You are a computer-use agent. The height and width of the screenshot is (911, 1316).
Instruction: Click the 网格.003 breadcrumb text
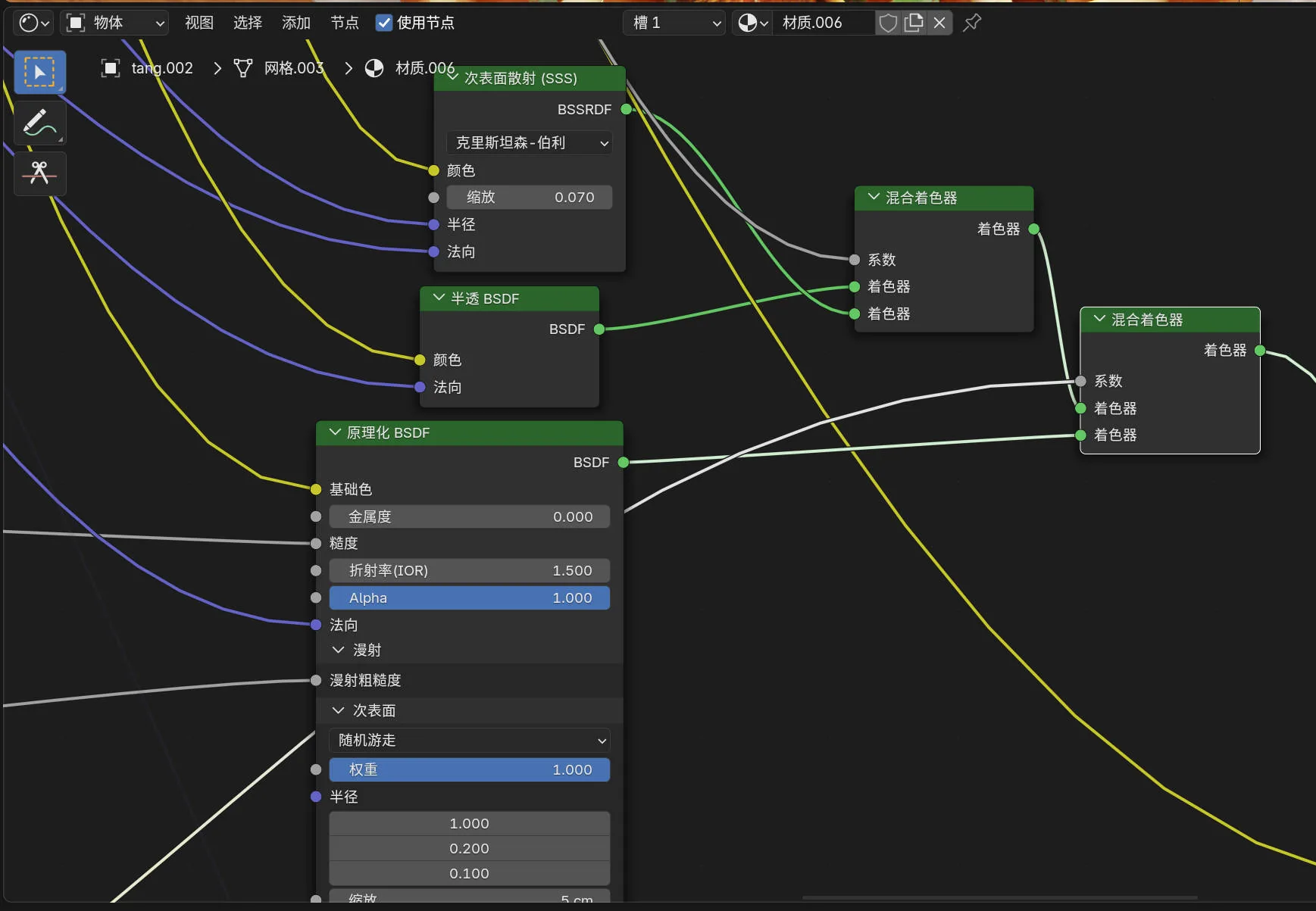[x=294, y=68]
